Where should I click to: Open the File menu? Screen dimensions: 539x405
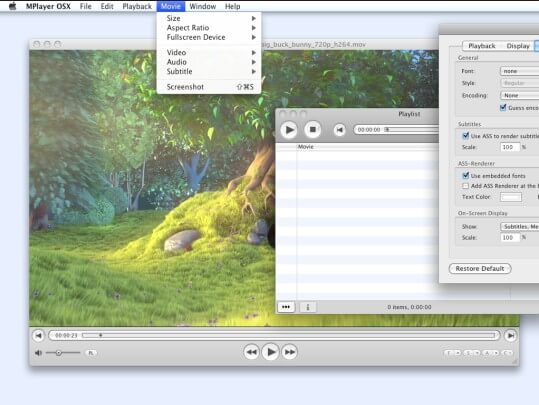86,6
